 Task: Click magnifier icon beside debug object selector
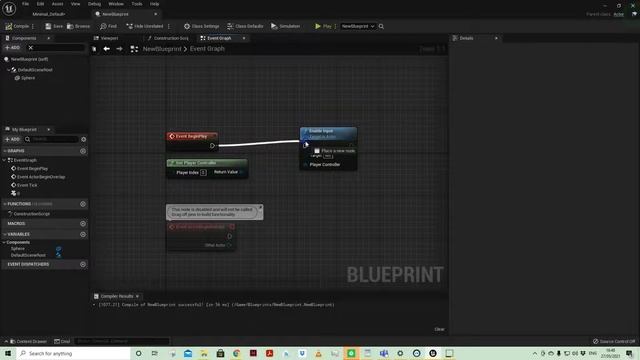pyautogui.click(x=381, y=26)
